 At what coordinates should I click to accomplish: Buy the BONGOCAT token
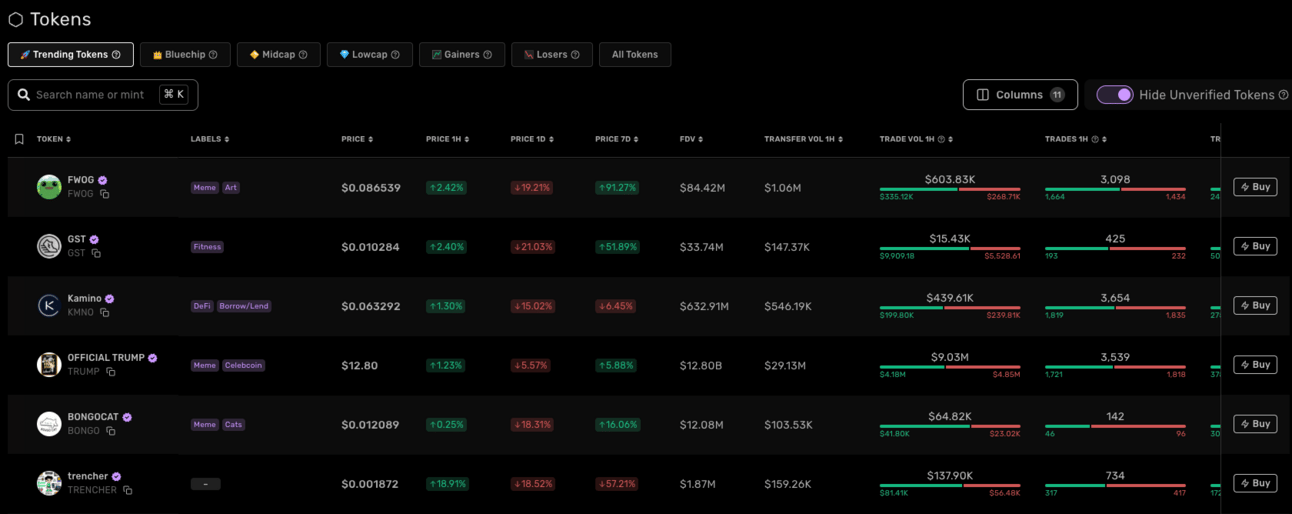1255,424
